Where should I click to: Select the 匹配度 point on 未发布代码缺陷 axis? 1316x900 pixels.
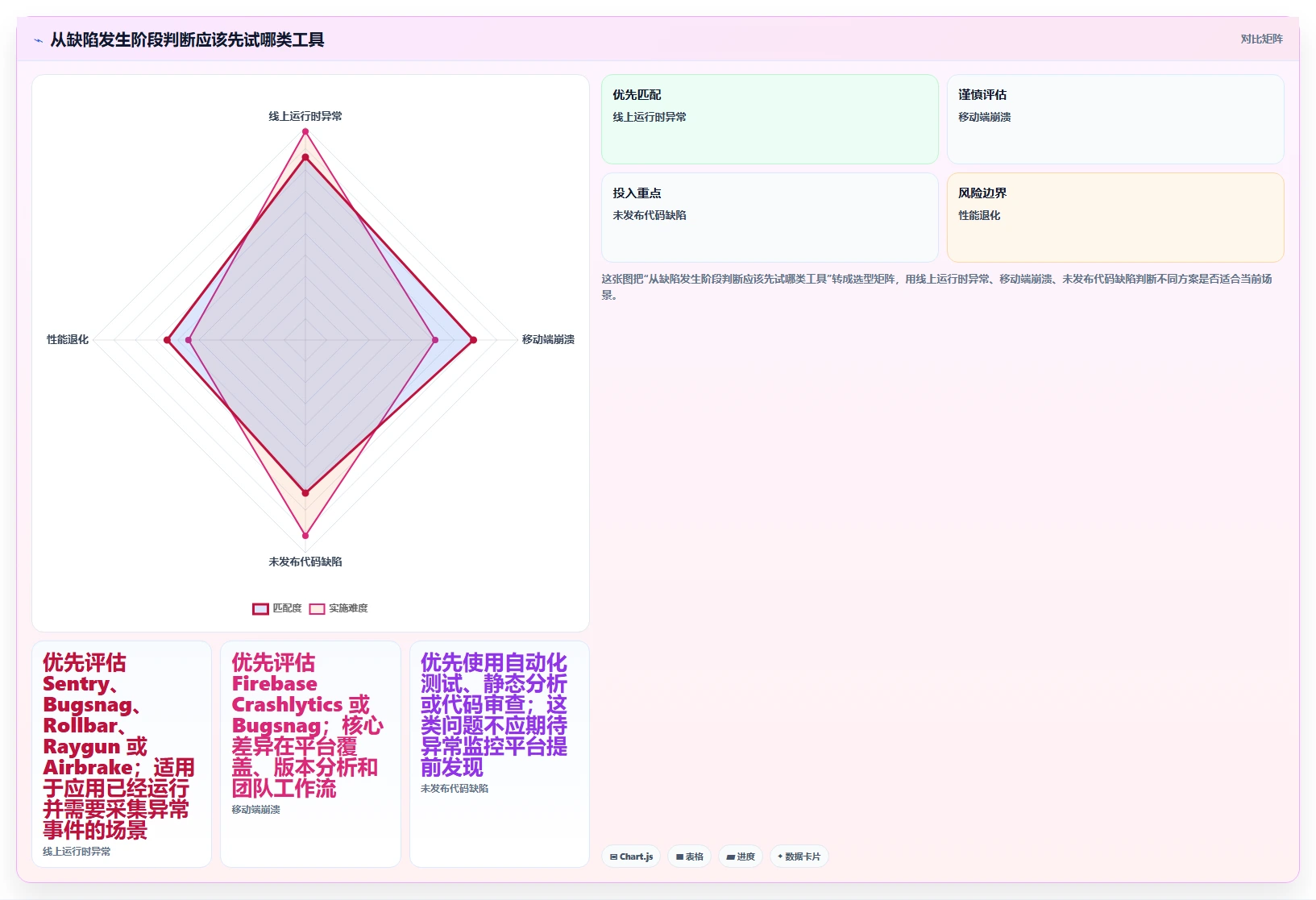pyautogui.click(x=305, y=492)
